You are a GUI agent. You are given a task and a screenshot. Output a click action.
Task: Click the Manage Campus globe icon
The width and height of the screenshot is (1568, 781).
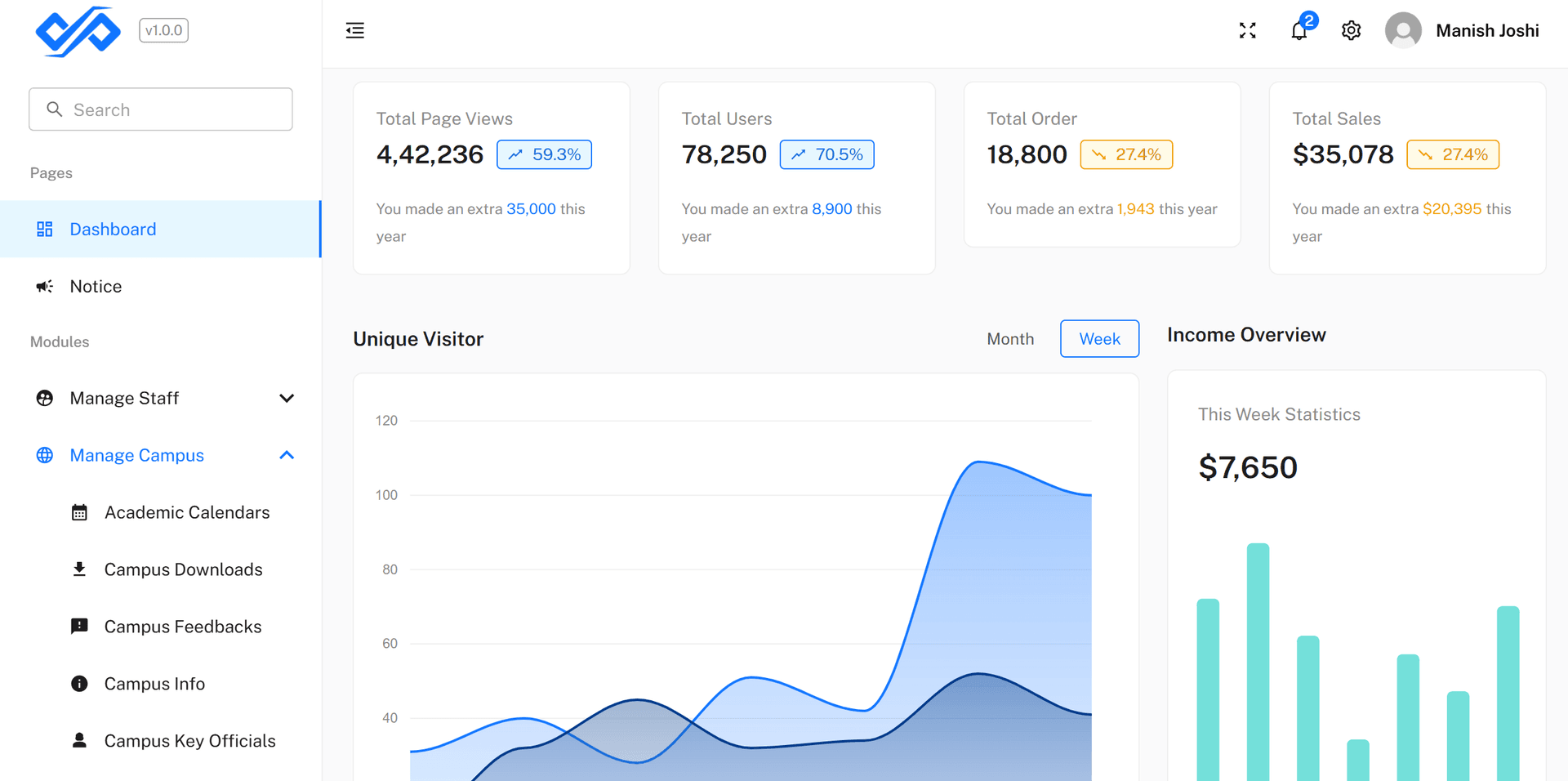[x=45, y=455]
